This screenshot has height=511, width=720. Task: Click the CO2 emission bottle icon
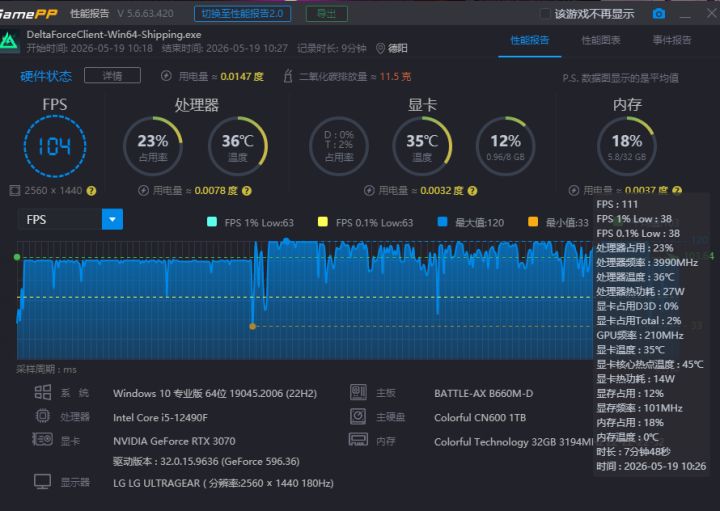pyautogui.click(x=288, y=76)
